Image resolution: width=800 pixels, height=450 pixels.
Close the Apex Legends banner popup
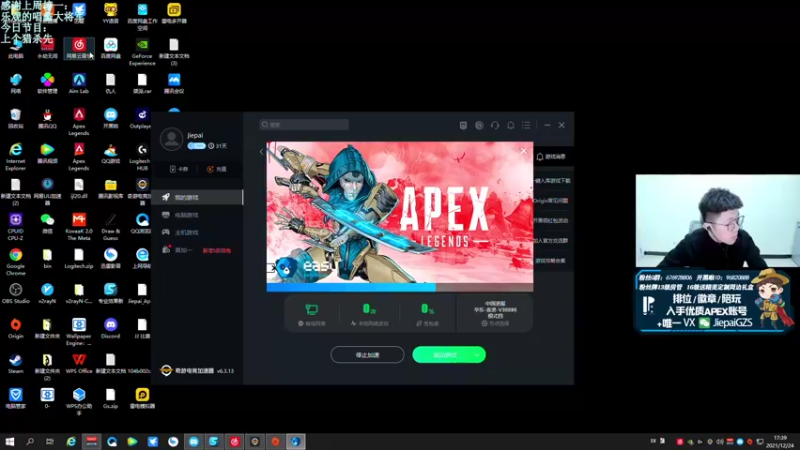523,151
